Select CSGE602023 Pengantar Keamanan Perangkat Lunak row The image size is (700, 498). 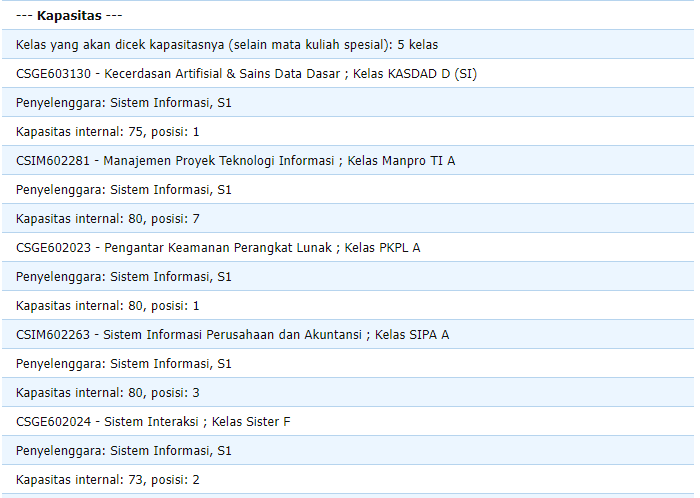pos(348,247)
